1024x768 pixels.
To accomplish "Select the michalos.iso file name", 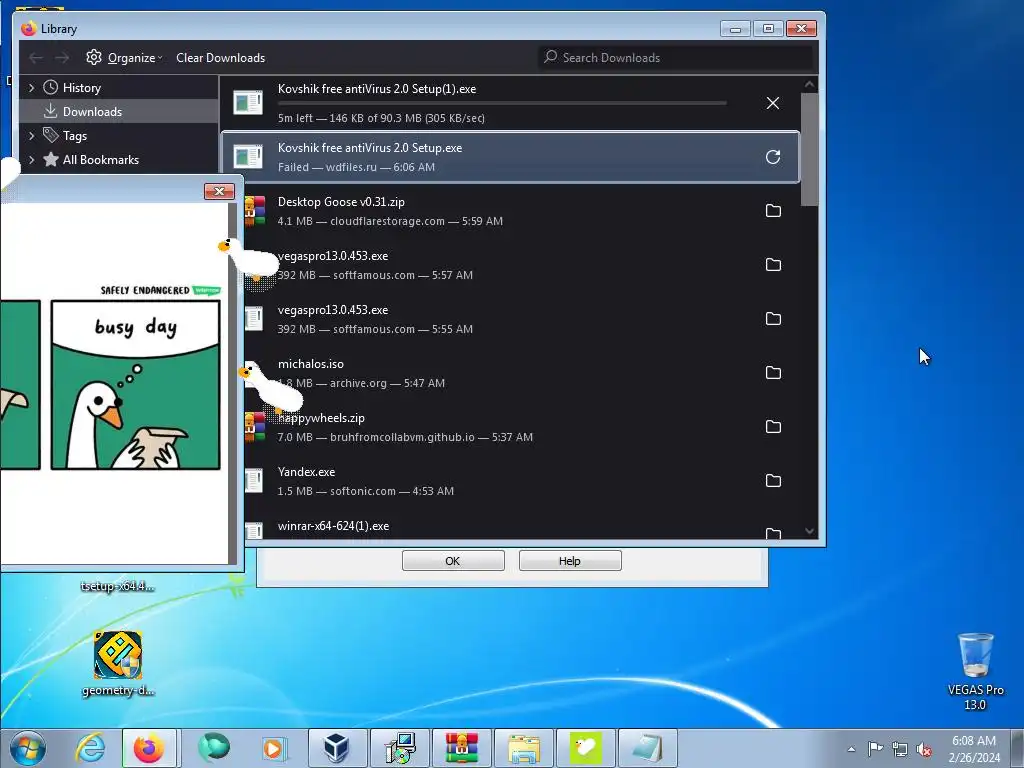I will tap(310, 364).
